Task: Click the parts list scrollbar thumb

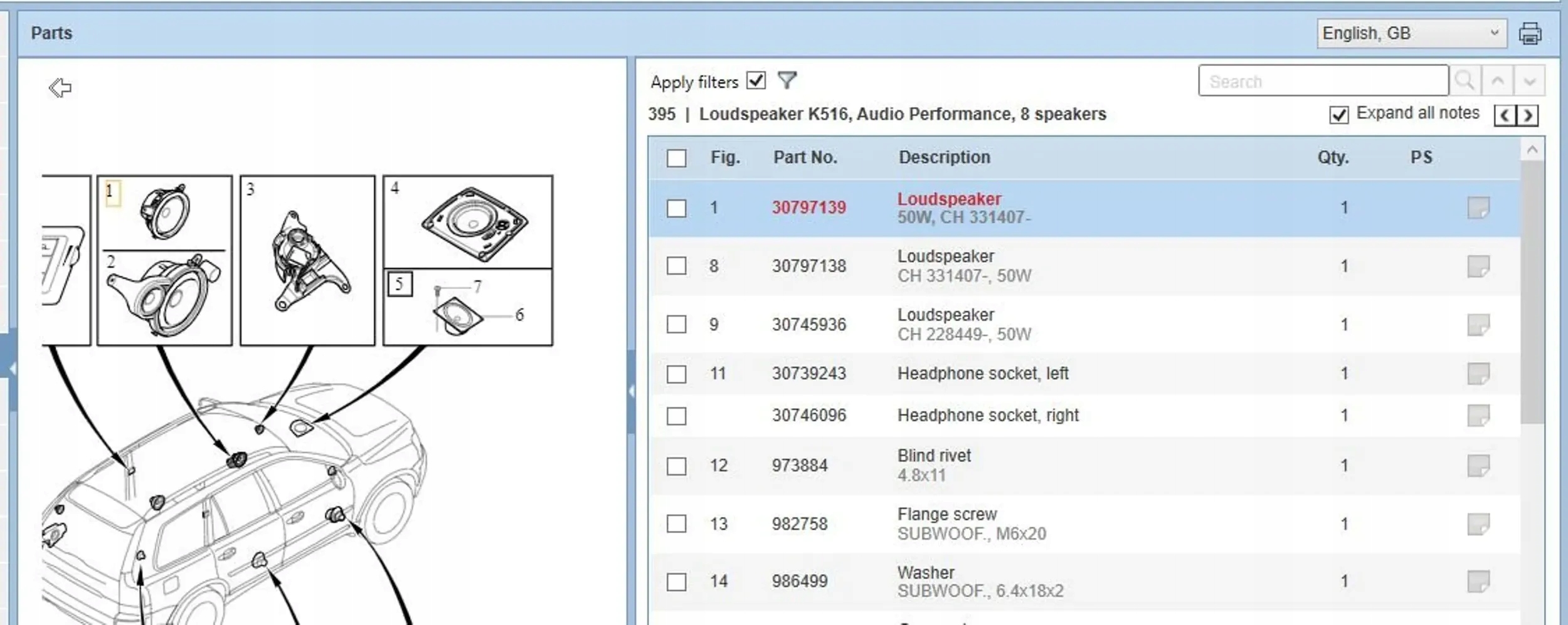Action: (x=1532, y=292)
